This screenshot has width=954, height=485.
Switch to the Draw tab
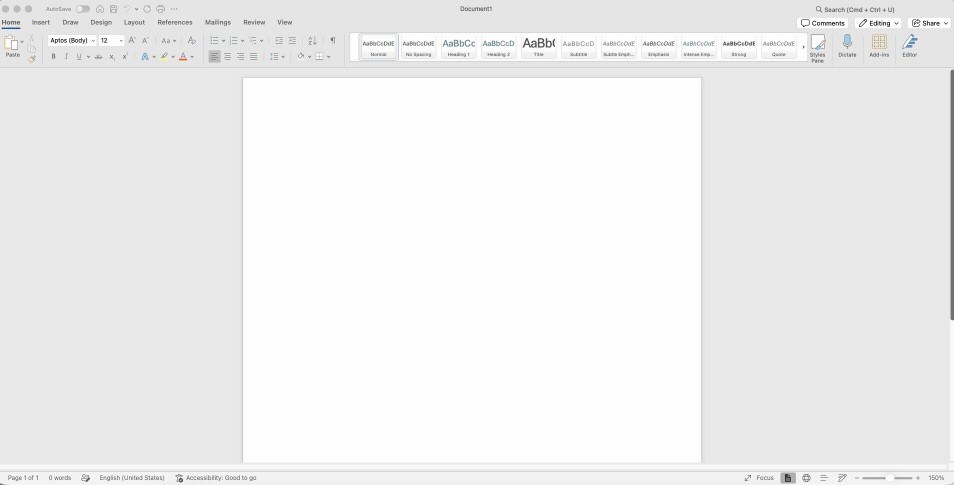point(71,23)
